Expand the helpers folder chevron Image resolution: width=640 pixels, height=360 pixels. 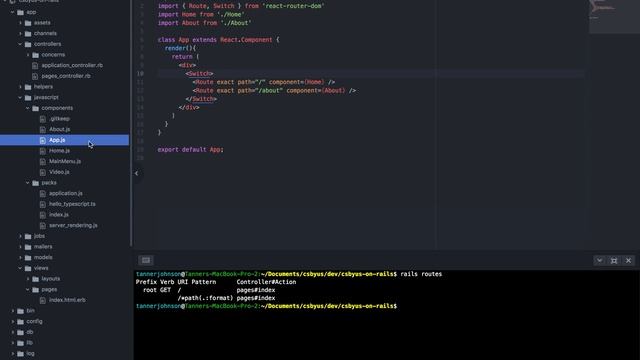point(20,87)
